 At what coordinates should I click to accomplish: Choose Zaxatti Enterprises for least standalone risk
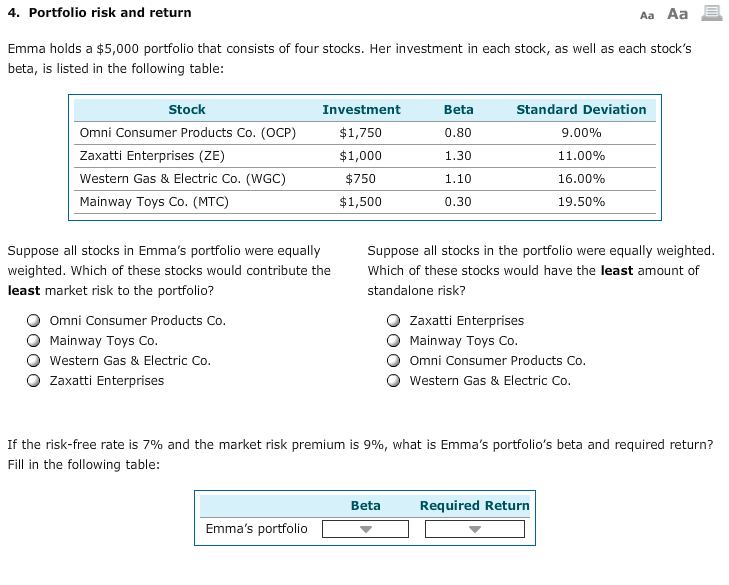point(393,321)
